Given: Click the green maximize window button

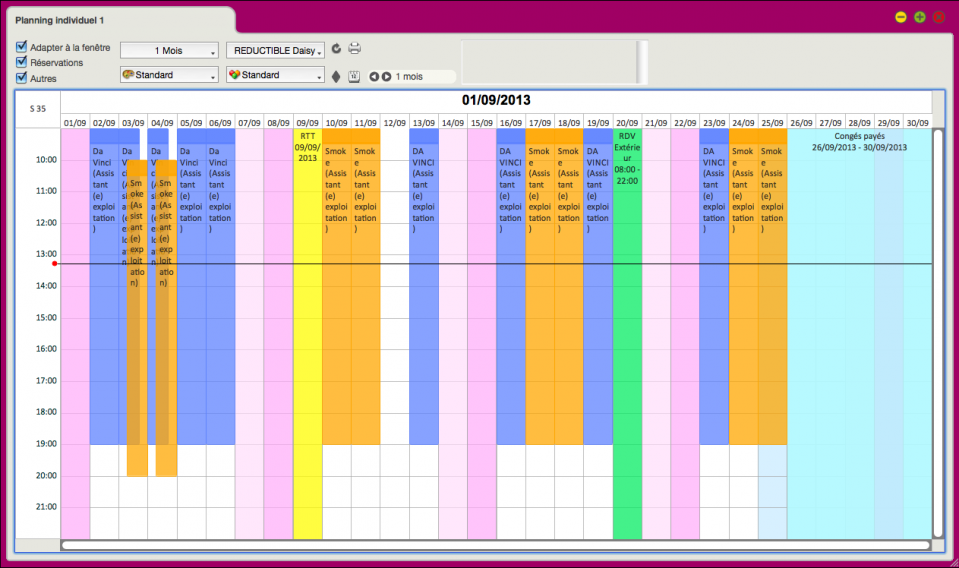Looking at the screenshot, I should (920, 17).
